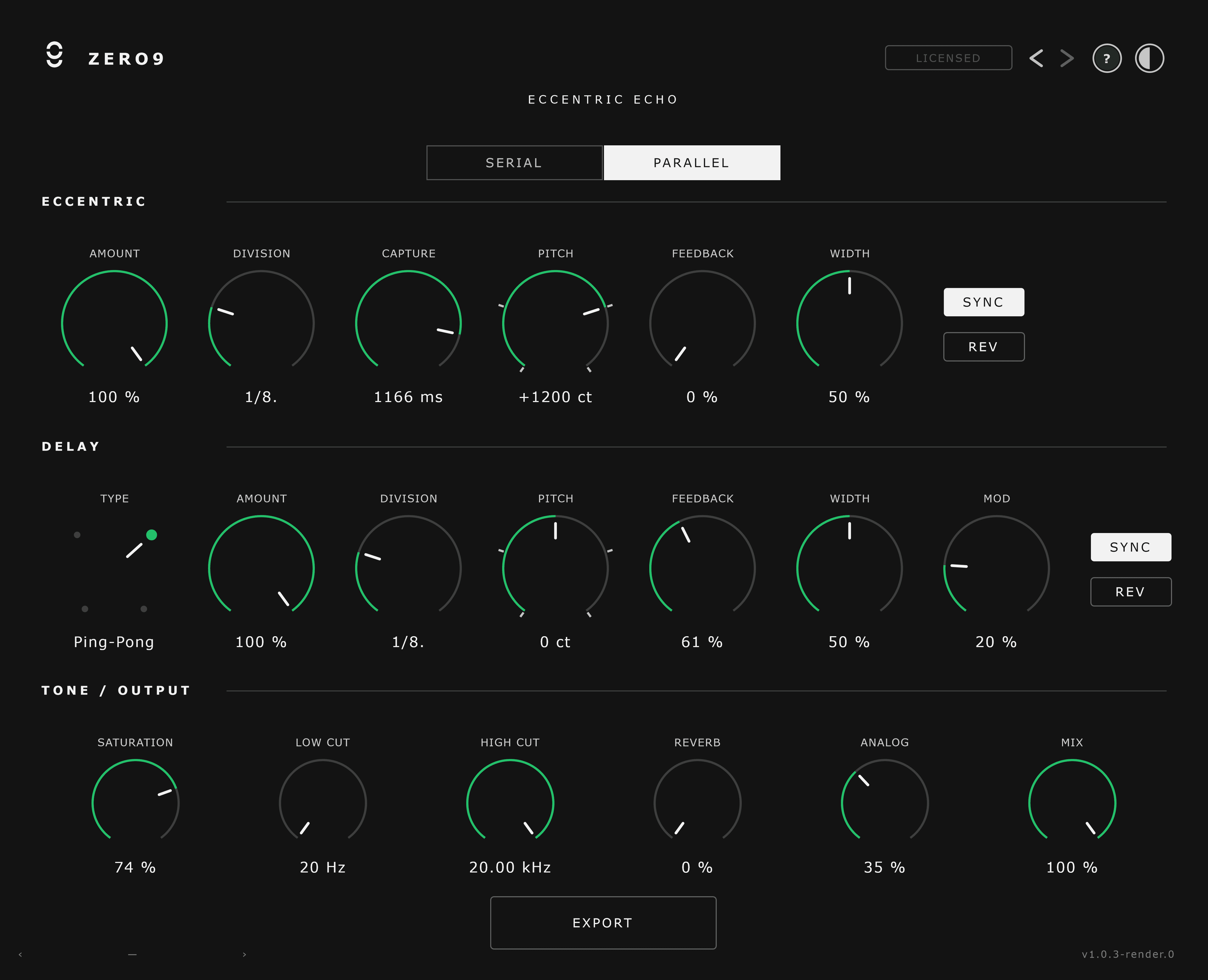Go to next preset arrow
This screenshot has width=1208, height=980.
point(1067,58)
